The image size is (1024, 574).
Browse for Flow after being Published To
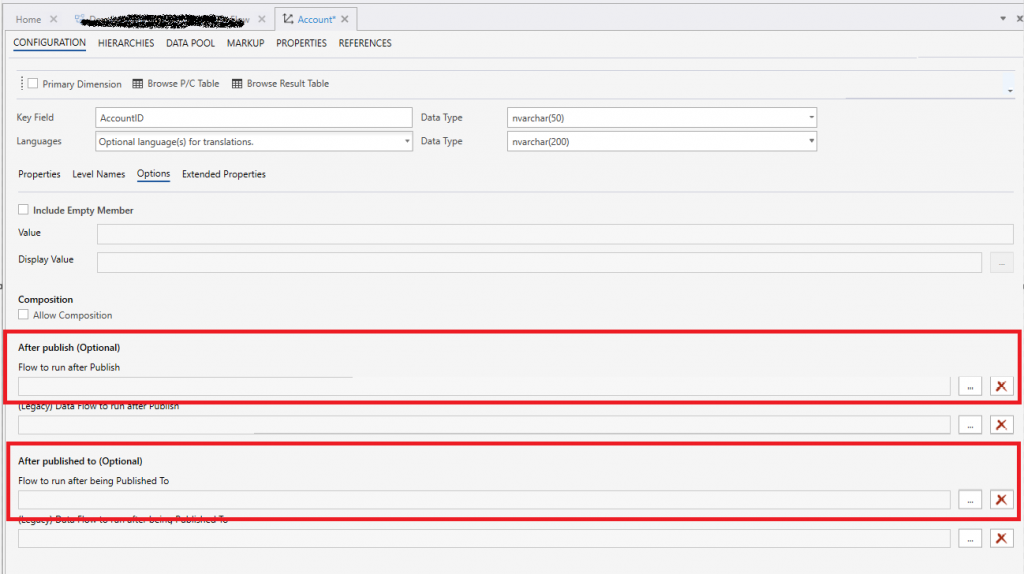[x=970, y=500]
